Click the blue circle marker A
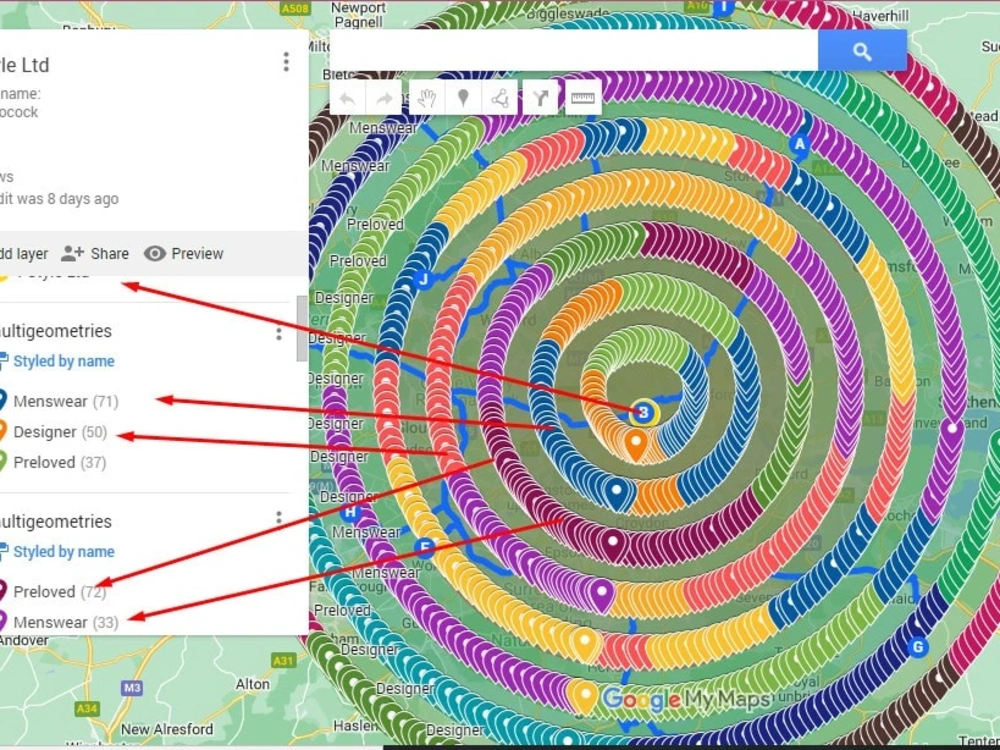Image resolution: width=1000 pixels, height=750 pixels. [x=799, y=144]
